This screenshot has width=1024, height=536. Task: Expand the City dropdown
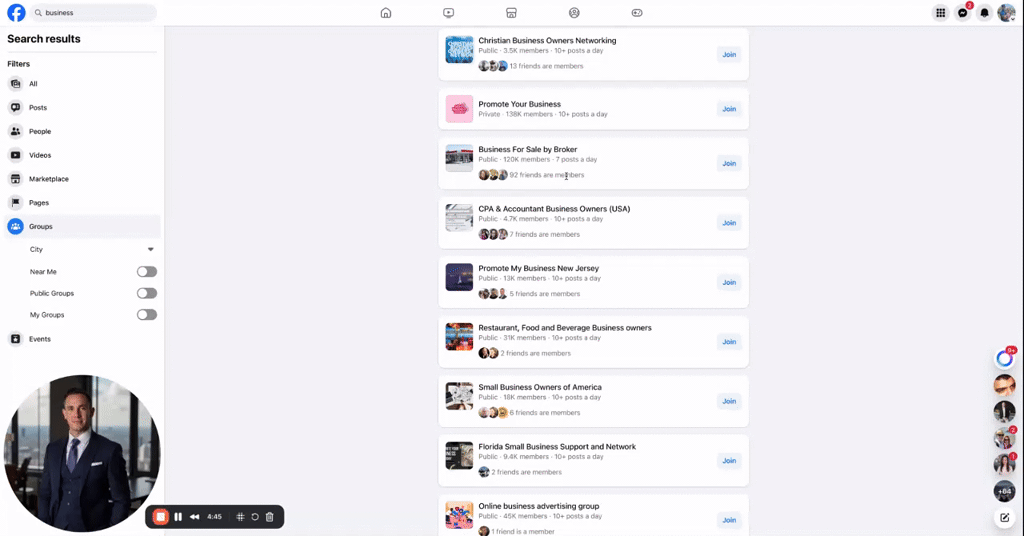point(91,249)
